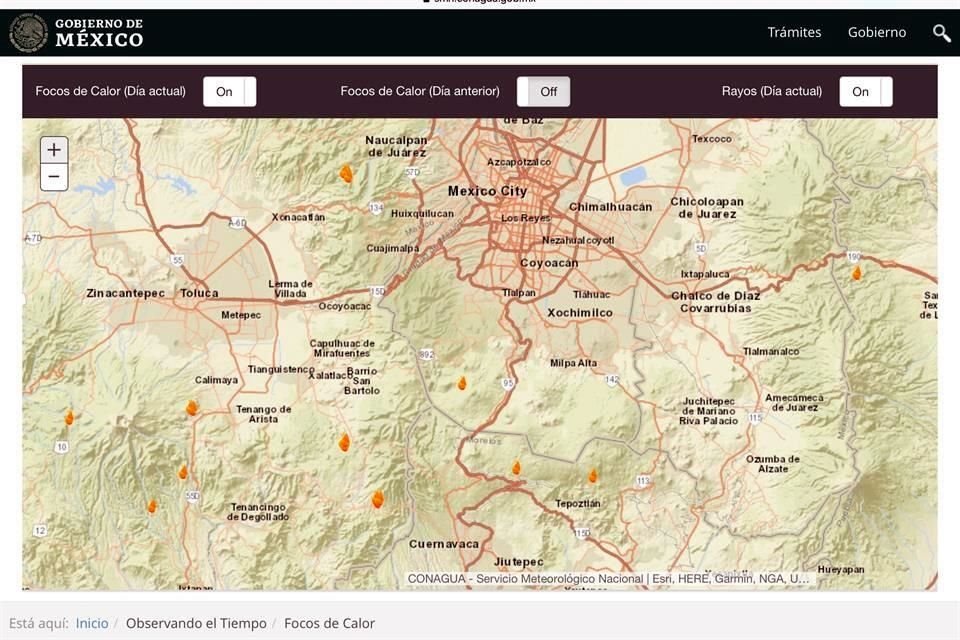Open the Trámites menu

(794, 33)
